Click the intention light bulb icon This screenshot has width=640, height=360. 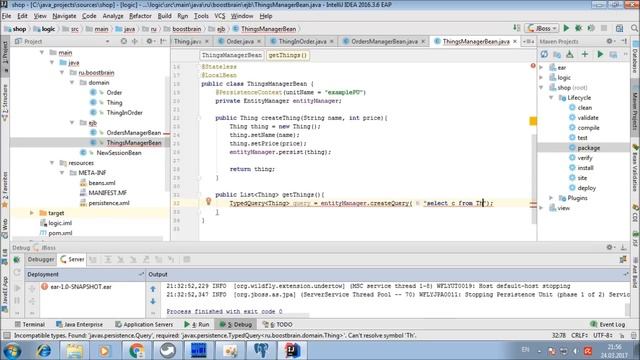208,202
